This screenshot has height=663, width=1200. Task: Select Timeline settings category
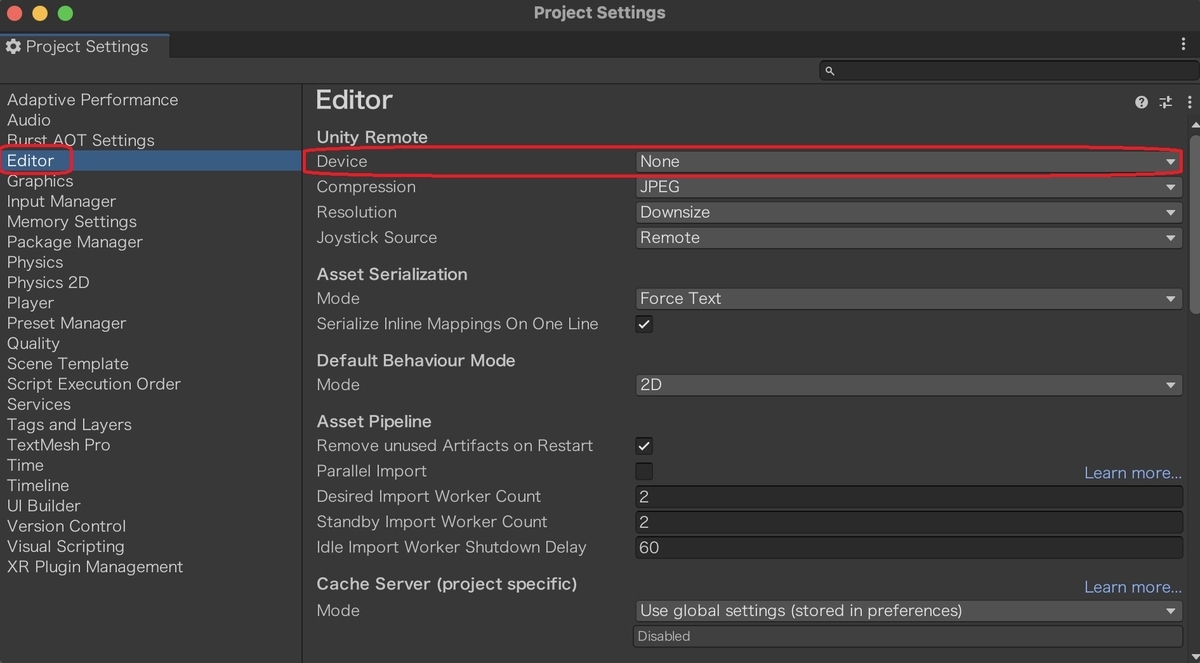38,486
